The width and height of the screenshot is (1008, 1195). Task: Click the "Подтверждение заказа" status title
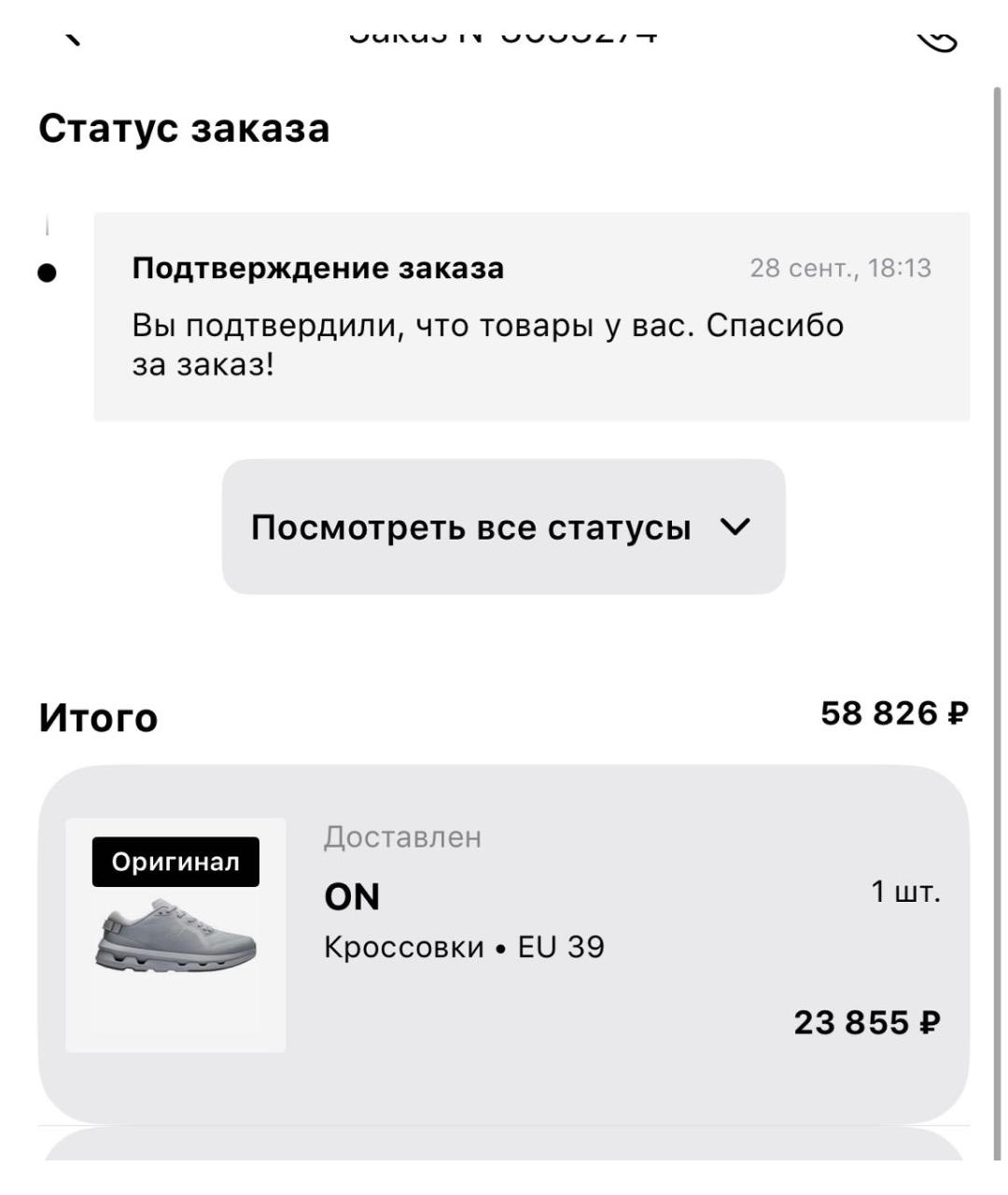tap(318, 268)
